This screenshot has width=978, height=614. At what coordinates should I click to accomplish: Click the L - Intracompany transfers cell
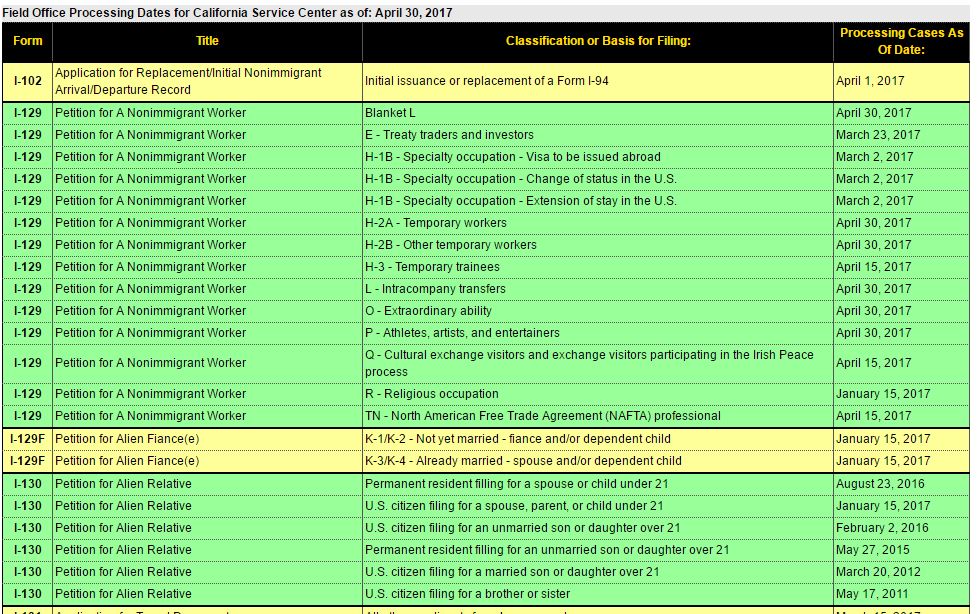tap(435, 289)
